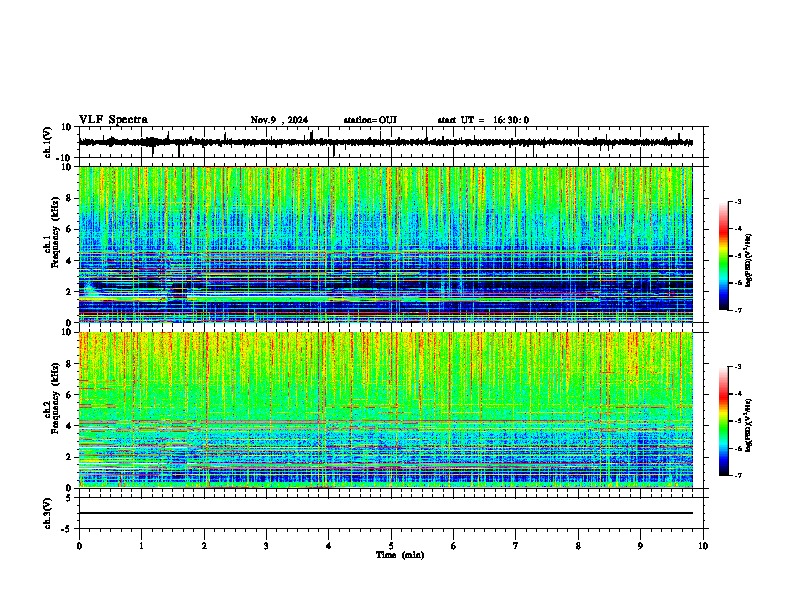Click the "-3" value atop ch.1 colorbar

[737, 201]
